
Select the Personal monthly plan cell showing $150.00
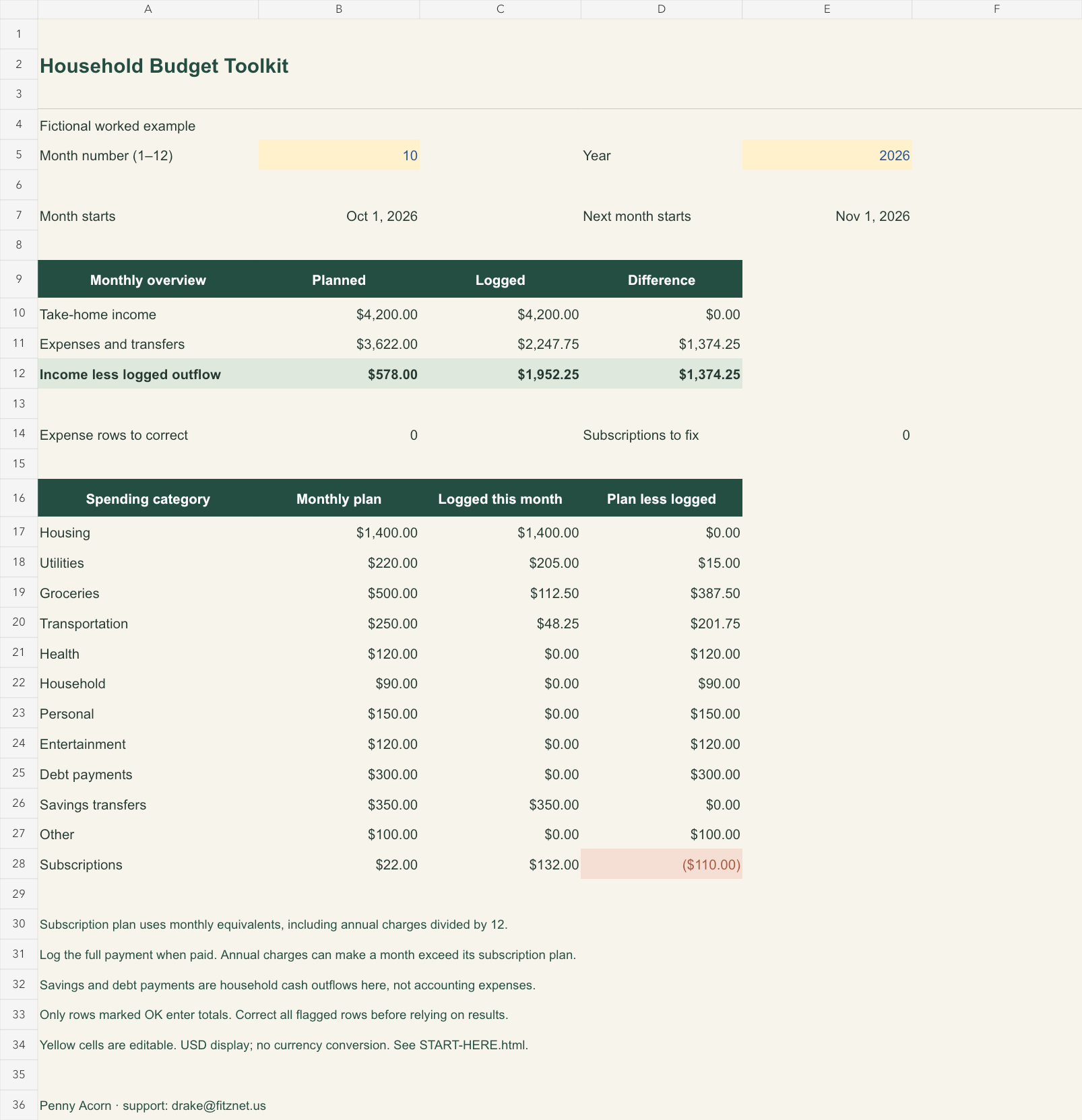click(x=339, y=713)
